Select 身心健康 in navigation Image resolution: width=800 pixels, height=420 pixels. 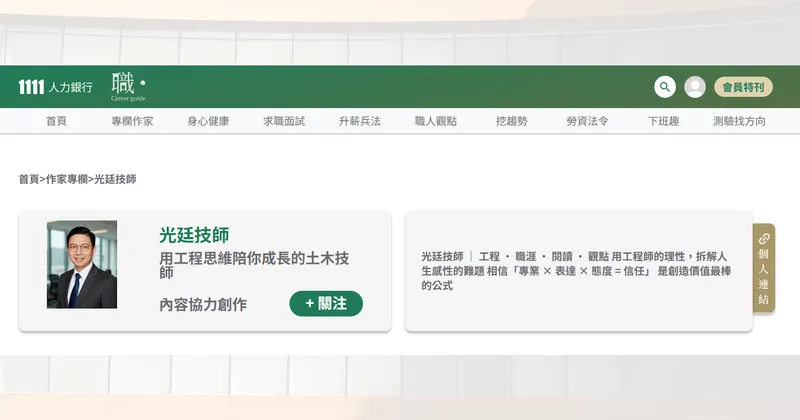(x=208, y=121)
